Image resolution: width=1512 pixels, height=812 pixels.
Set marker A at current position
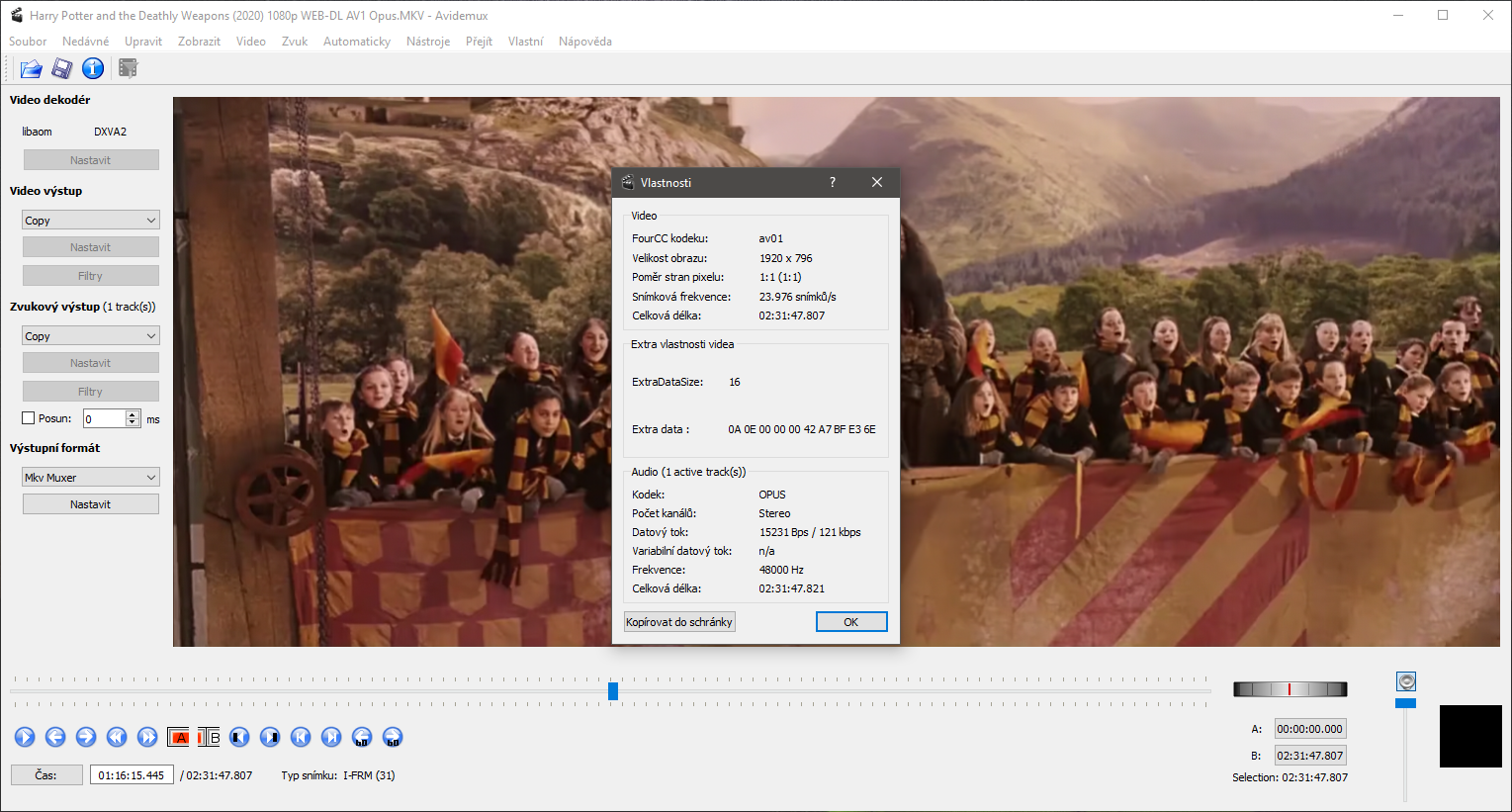click(x=178, y=736)
